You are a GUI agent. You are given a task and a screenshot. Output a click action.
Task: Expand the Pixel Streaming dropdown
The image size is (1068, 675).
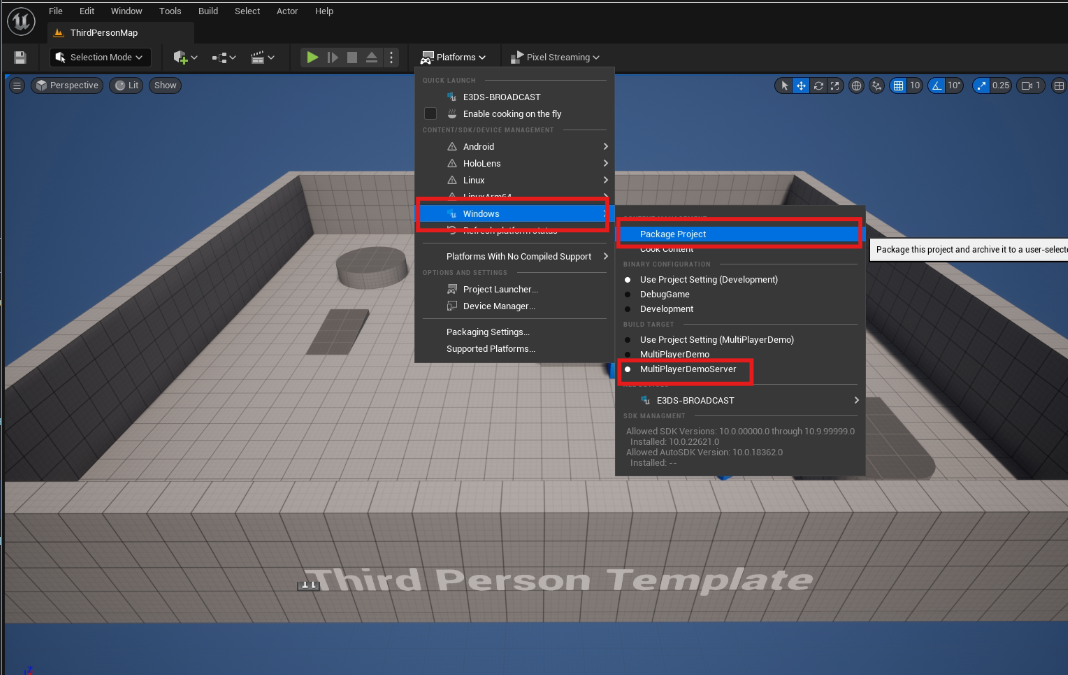(x=555, y=58)
